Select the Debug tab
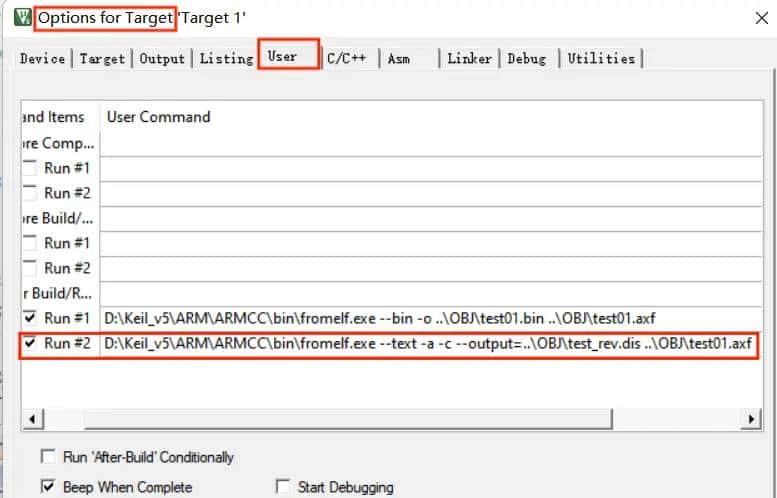 pyautogui.click(x=527, y=59)
